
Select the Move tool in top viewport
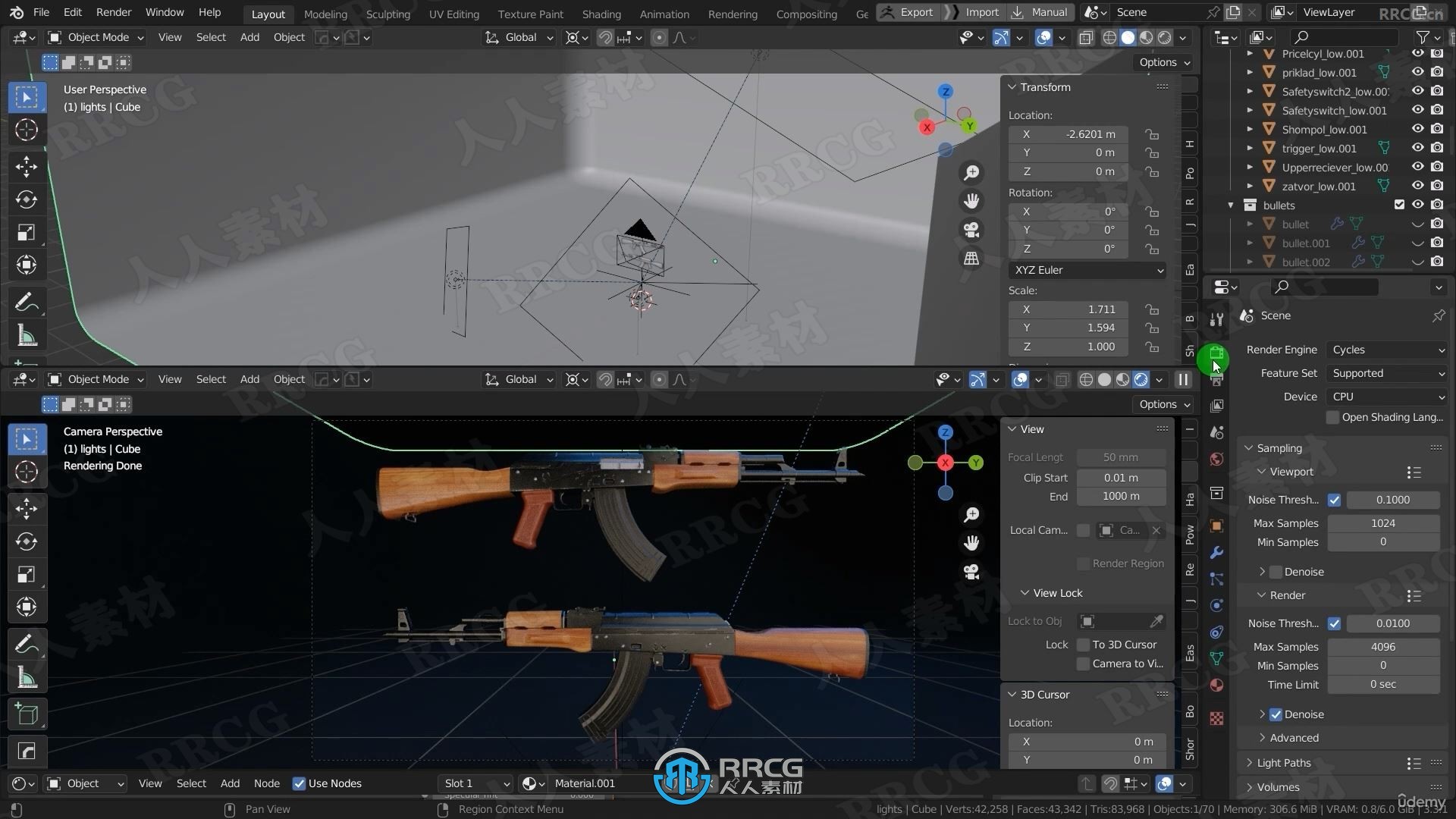click(27, 166)
